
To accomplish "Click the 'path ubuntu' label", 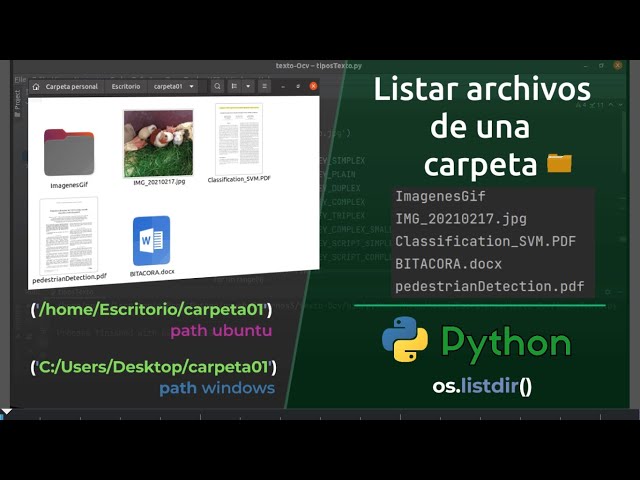I will tap(221, 331).
